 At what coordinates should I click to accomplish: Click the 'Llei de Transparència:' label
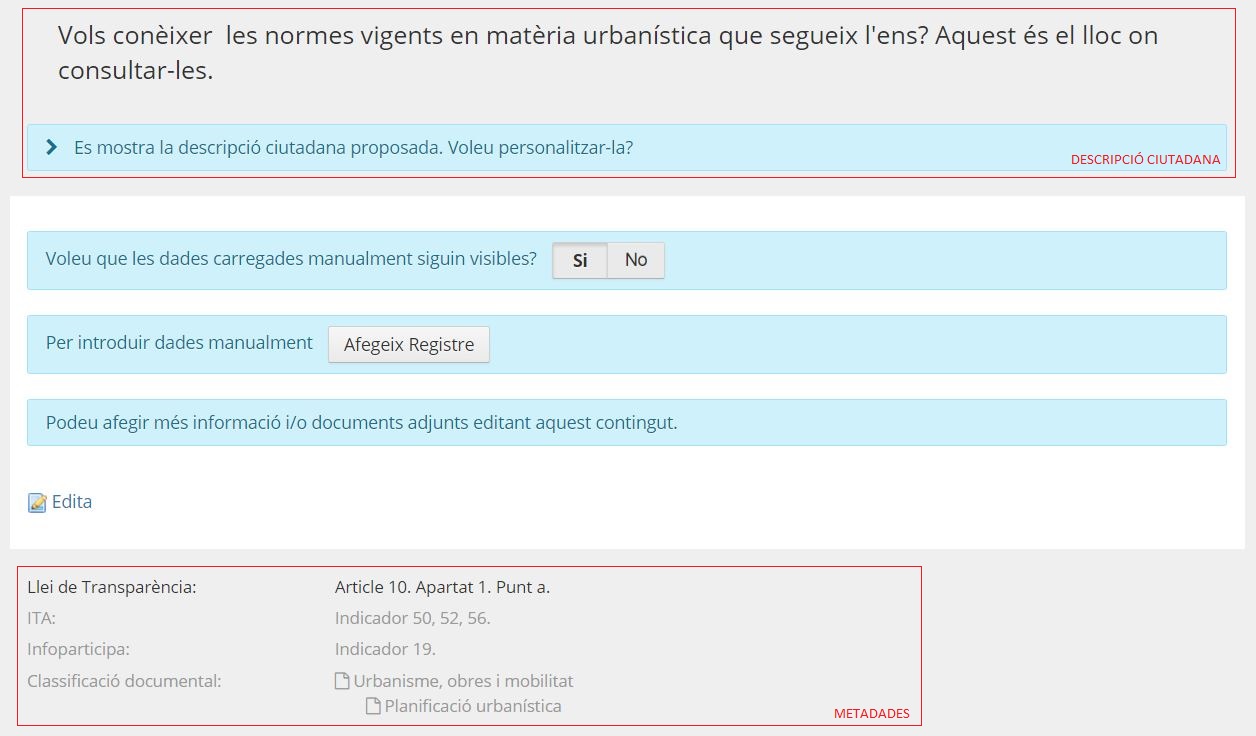[112, 587]
